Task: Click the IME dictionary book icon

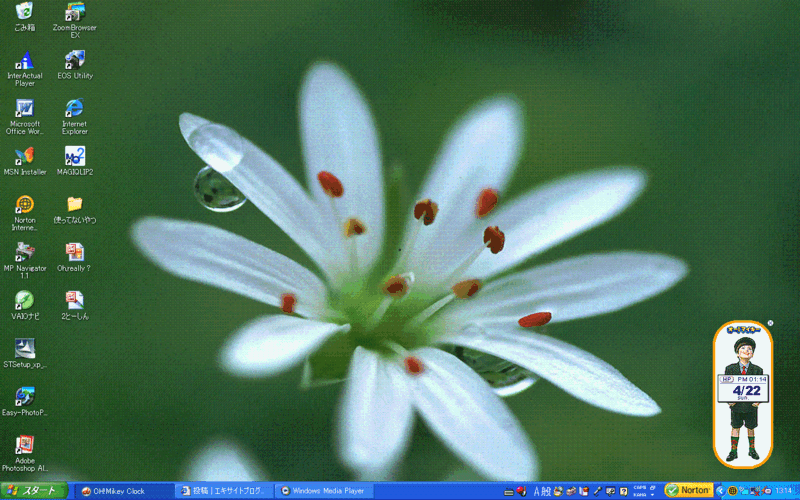Action: tap(584, 491)
